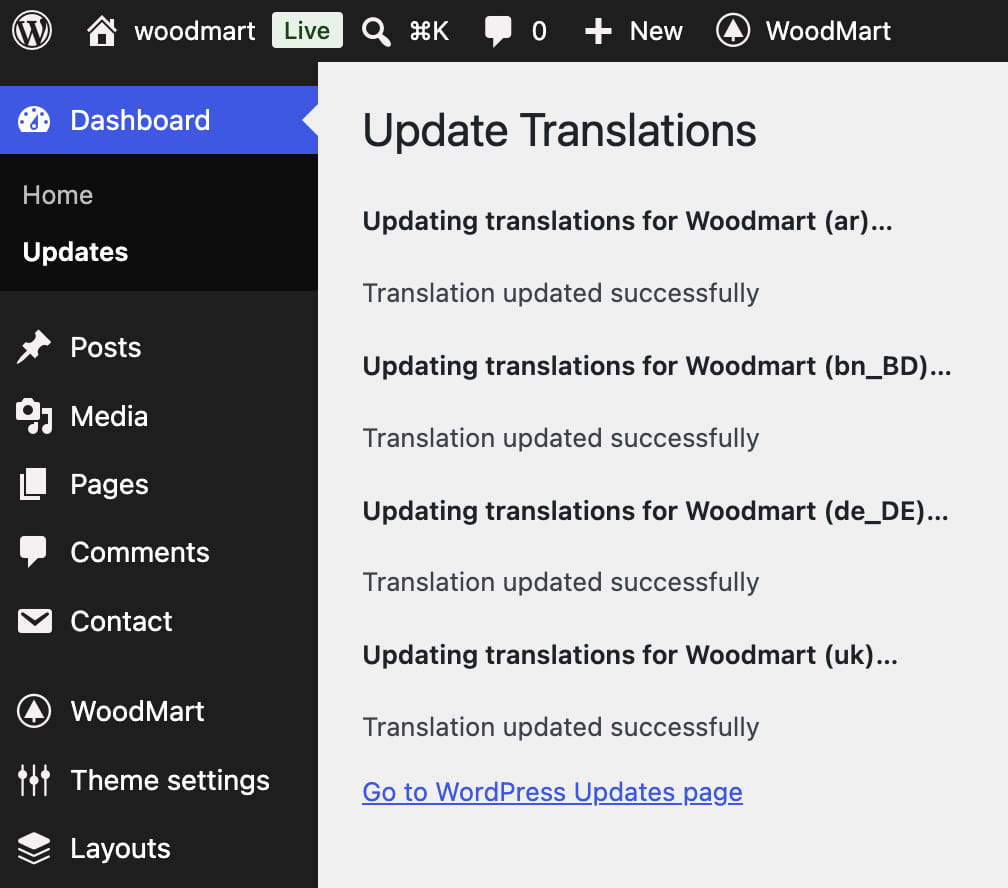Click 'Updating translations for Woodmart (bn_BD)…' text
Screen dimensions: 1008x888
click(656, 367)
